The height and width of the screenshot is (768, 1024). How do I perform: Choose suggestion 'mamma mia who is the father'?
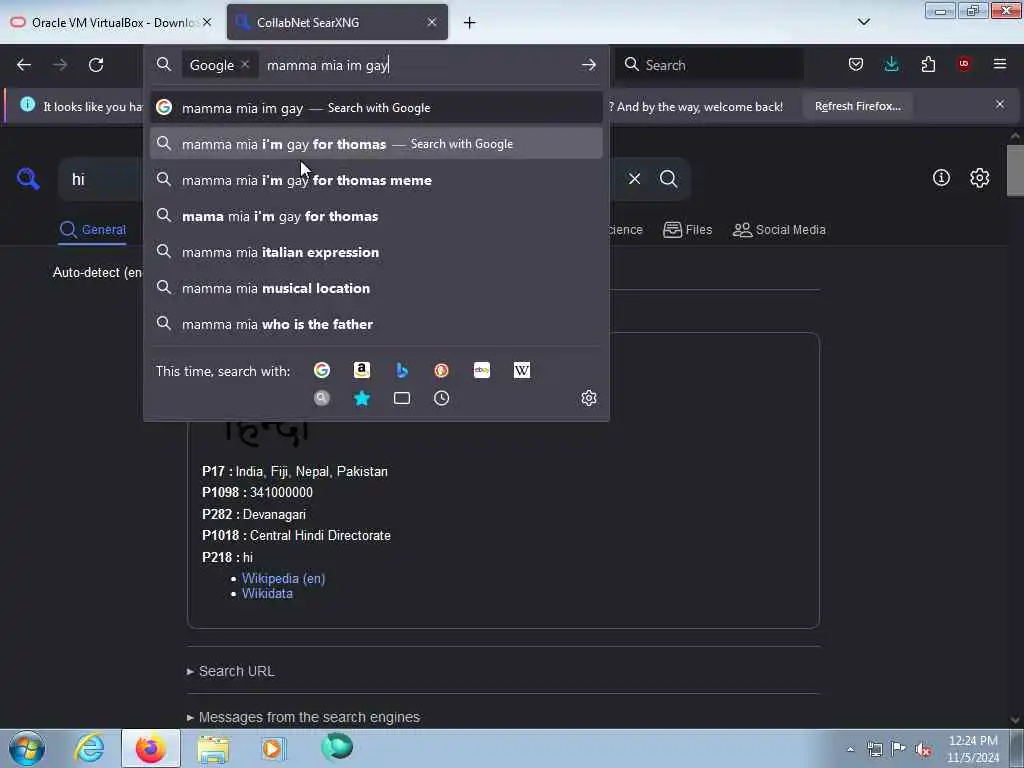(x=376, y=323)
